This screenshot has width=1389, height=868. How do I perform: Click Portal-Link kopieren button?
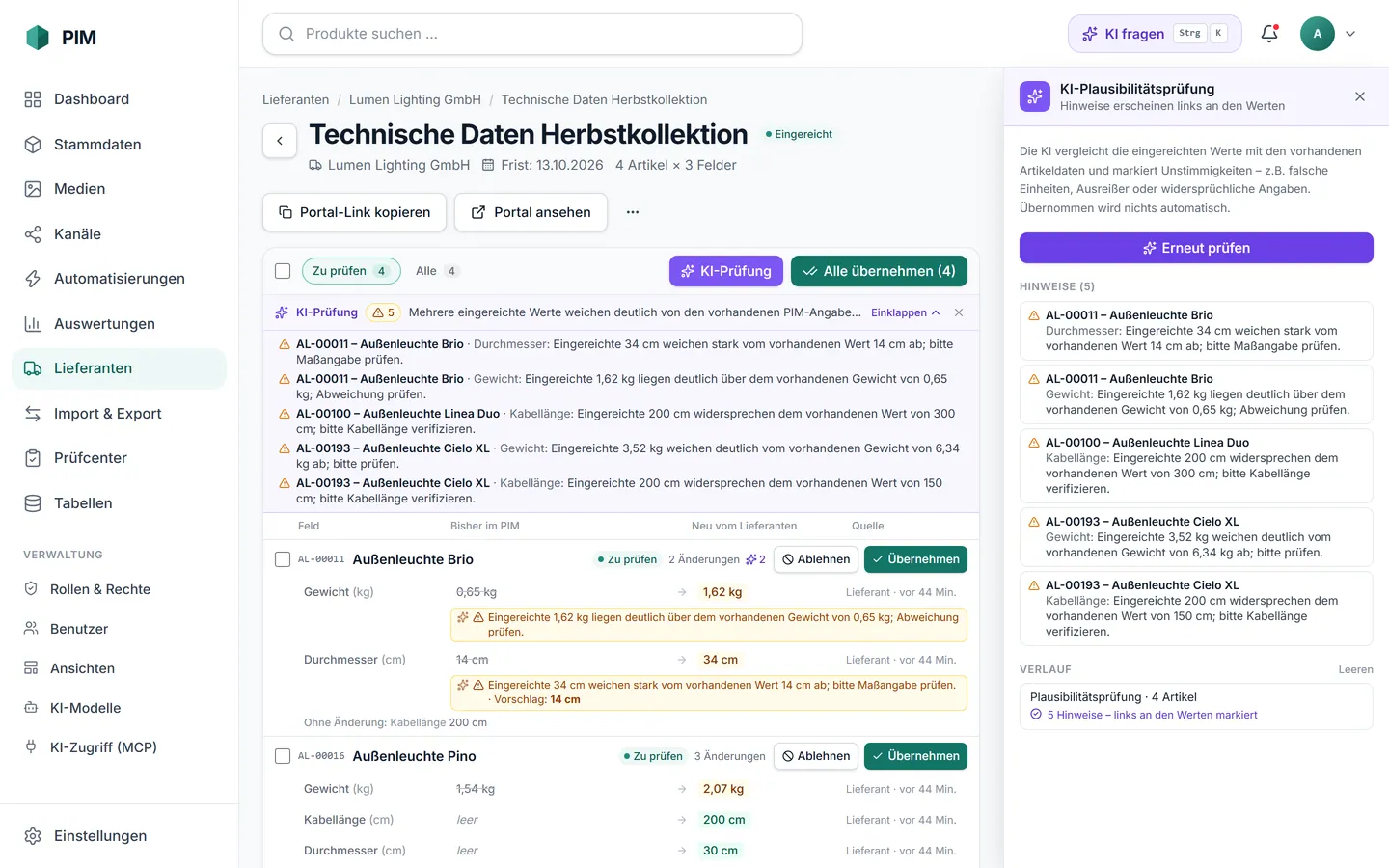[354, 212]
